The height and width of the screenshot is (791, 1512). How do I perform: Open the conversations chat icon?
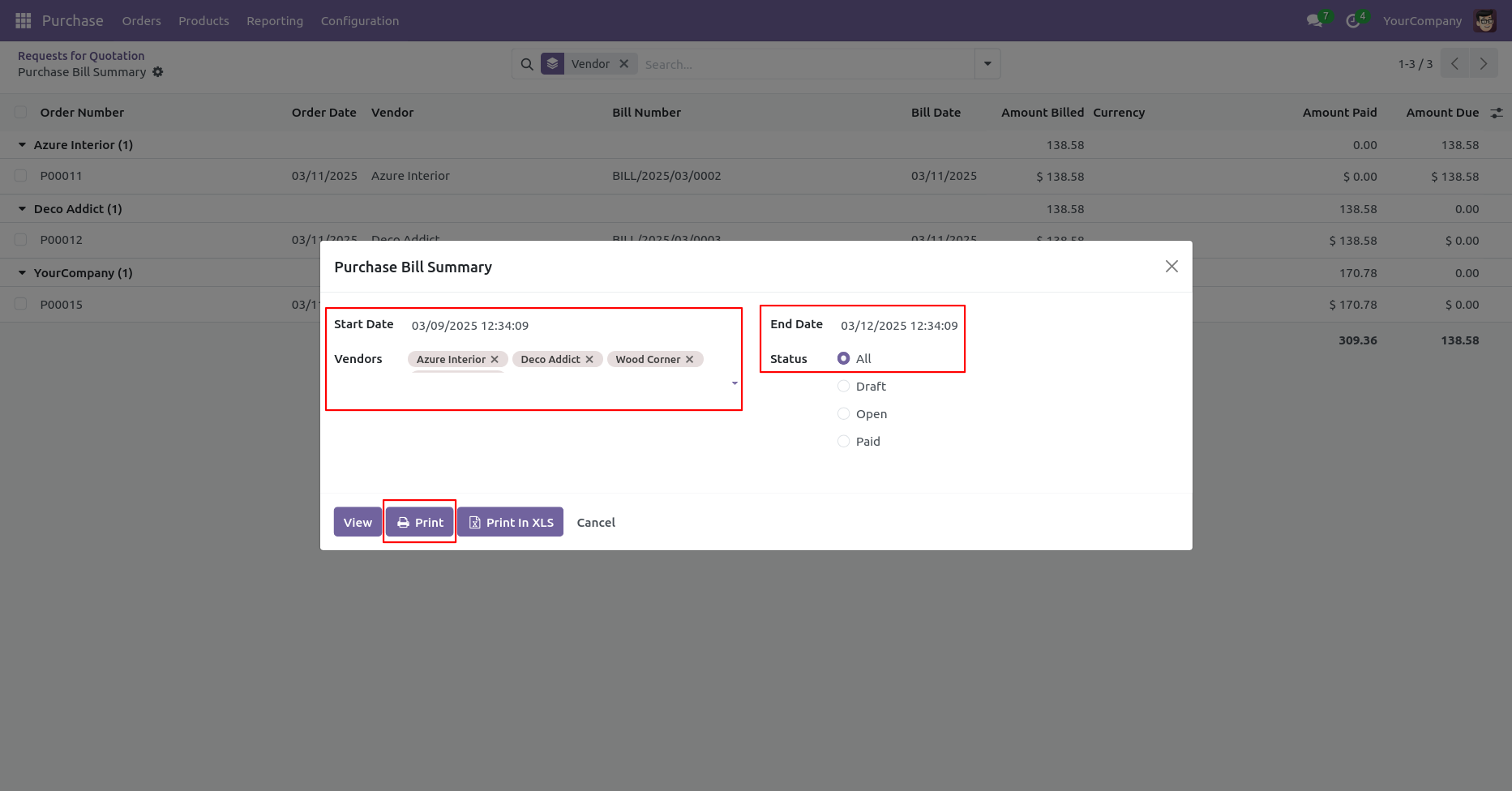point(1314,21)
